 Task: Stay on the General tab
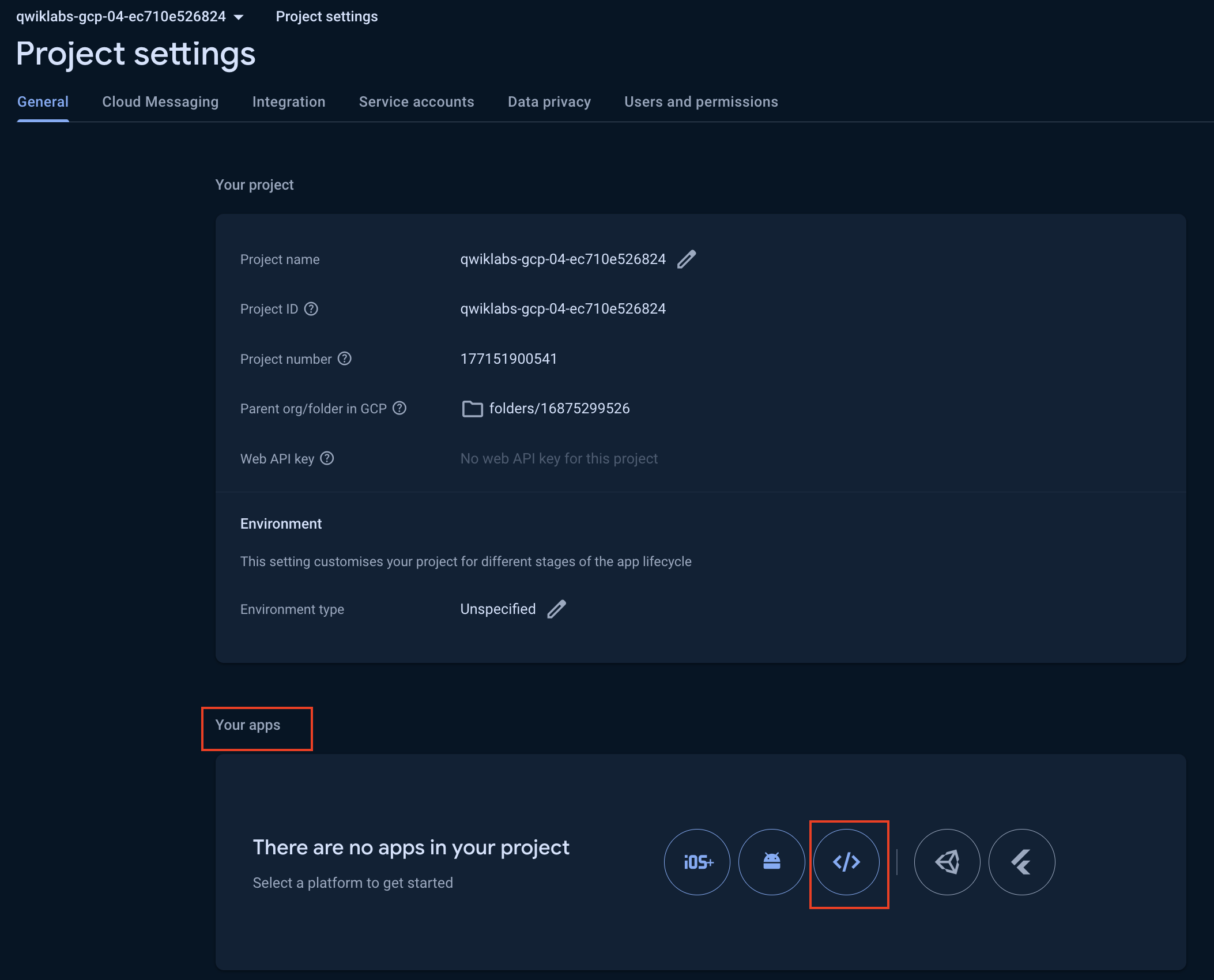tap(43, 102)
